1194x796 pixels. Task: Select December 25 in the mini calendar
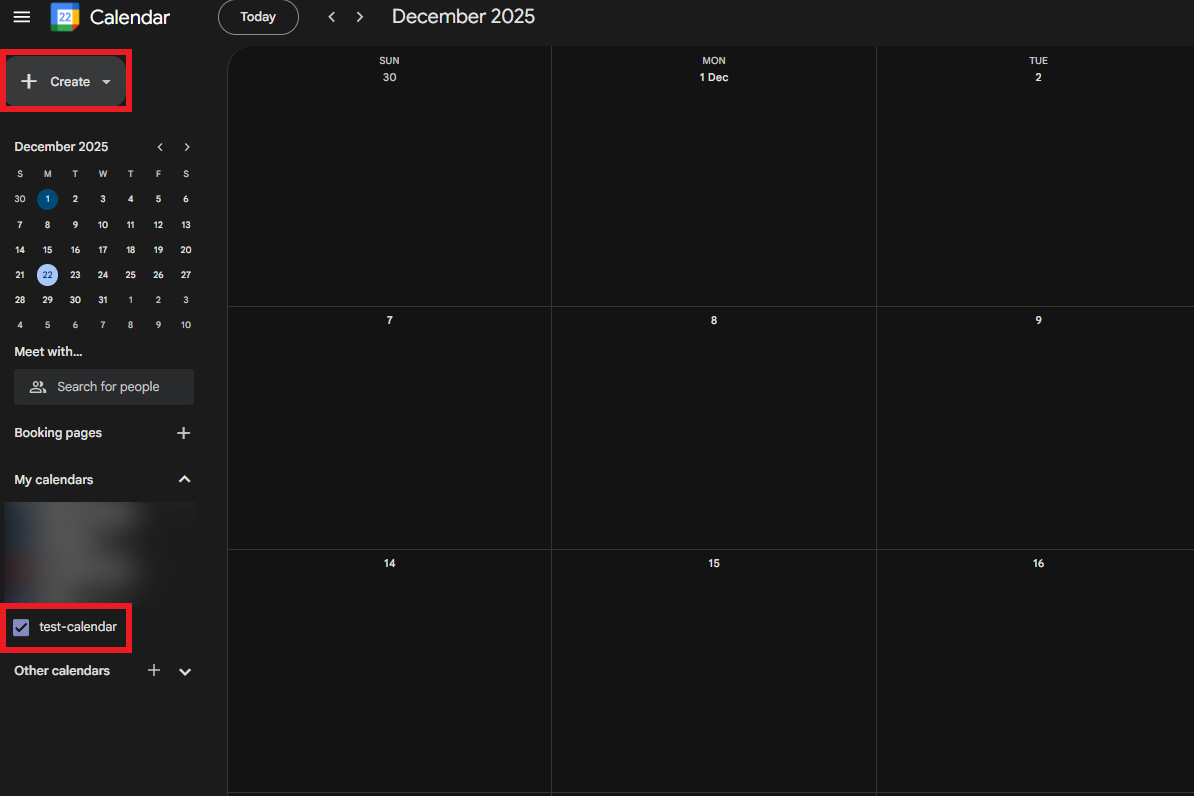[x=130, y=274]
